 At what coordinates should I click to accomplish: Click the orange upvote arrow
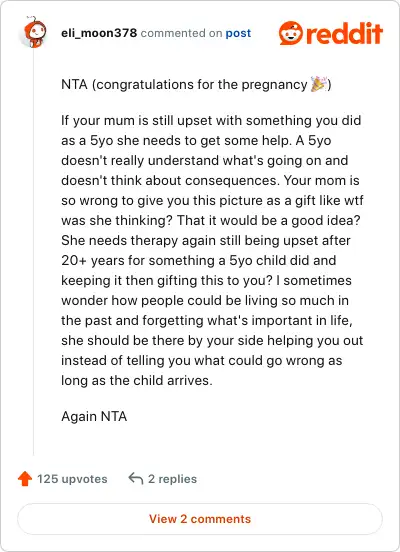tap(25, 479)
